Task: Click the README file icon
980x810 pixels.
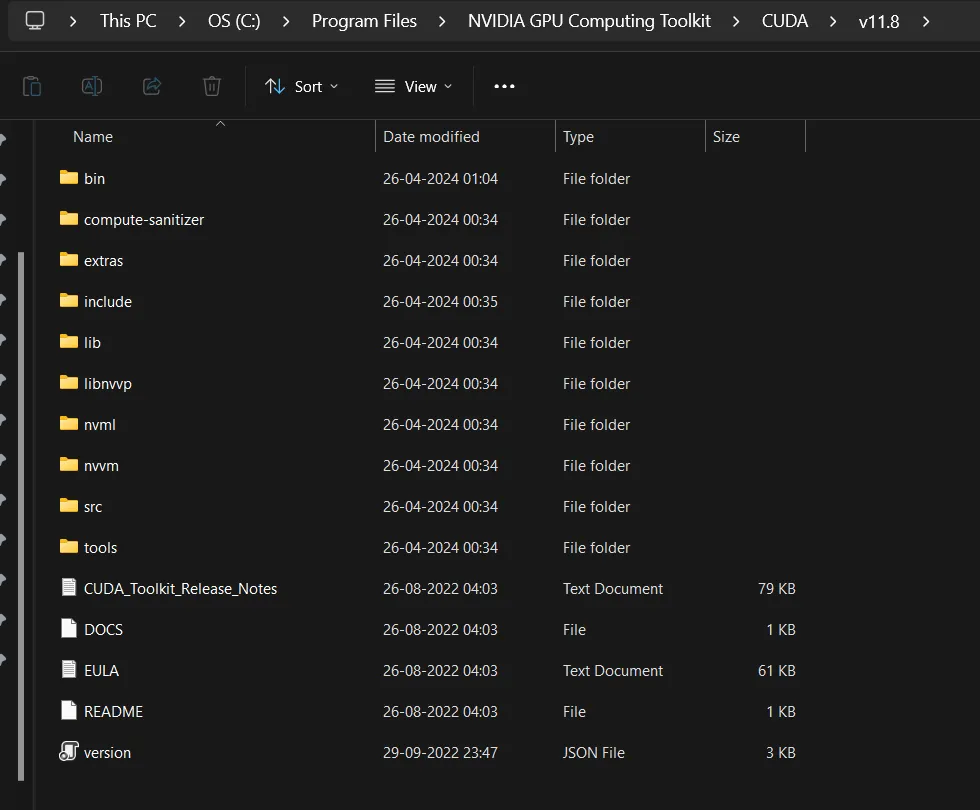Action: [x=69, y=710]
